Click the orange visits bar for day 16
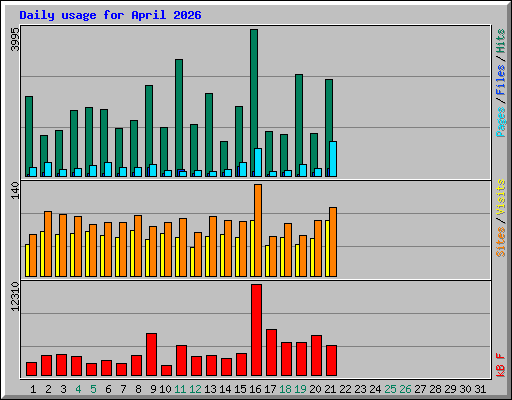Viewport: 512px width, 400px height. click(x=258, y=230)
